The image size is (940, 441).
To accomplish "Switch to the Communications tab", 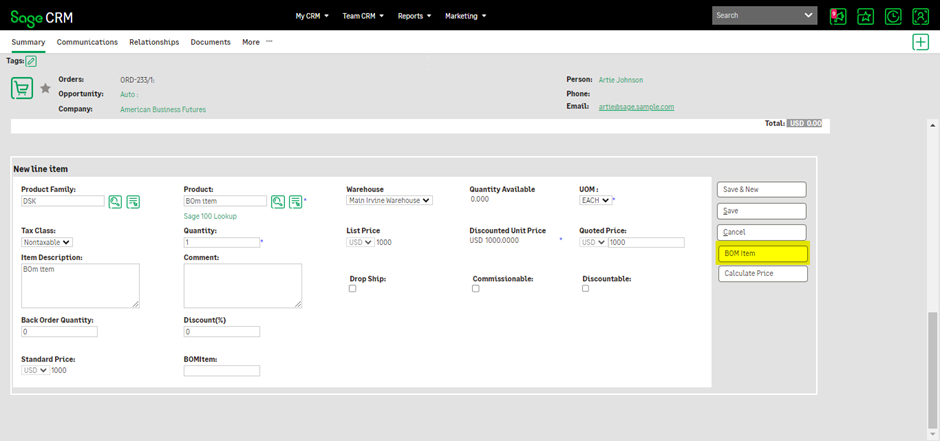I will point(87,42).
